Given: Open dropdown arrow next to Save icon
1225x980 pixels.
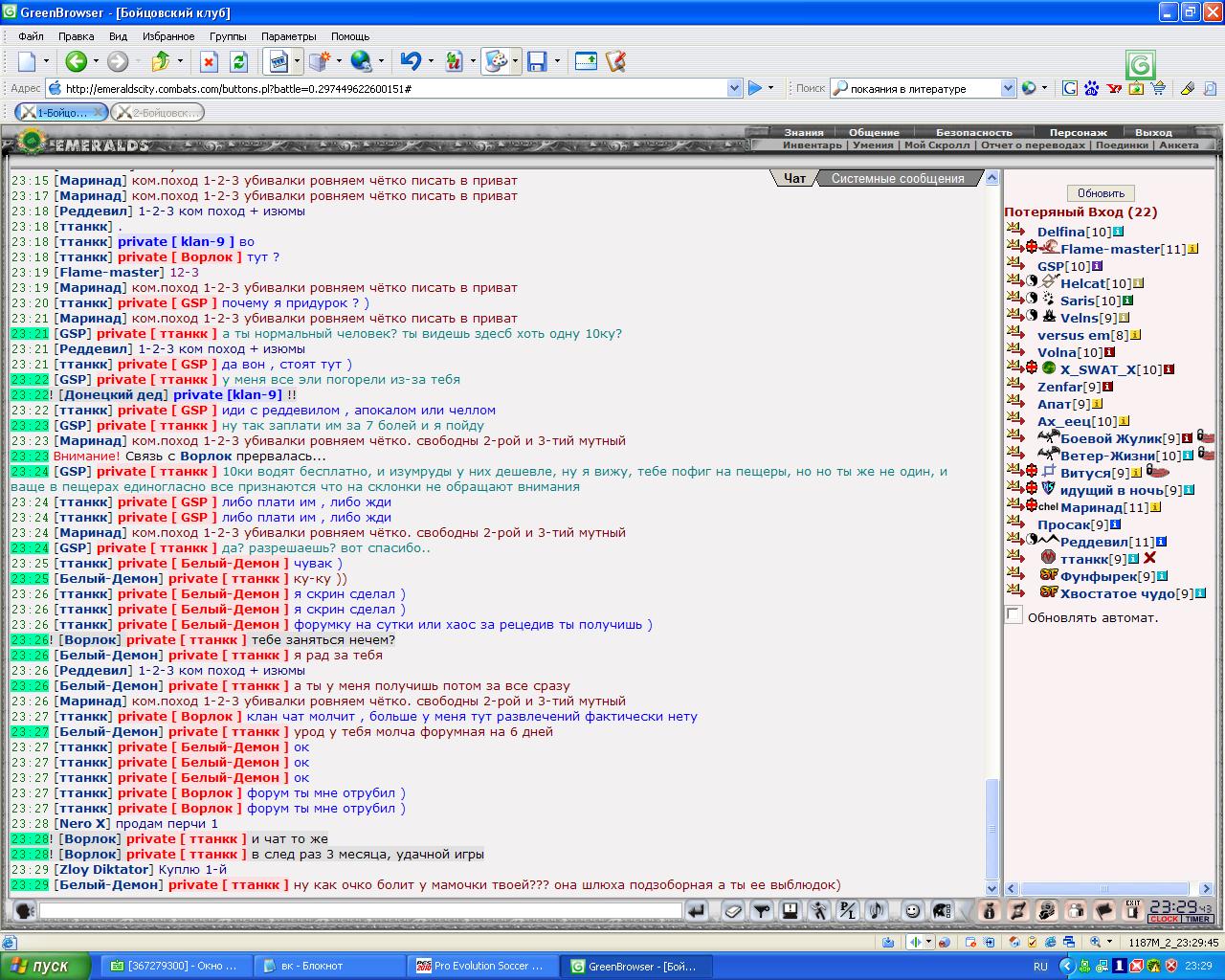Looking at the screenshot, I should point(556,61).
